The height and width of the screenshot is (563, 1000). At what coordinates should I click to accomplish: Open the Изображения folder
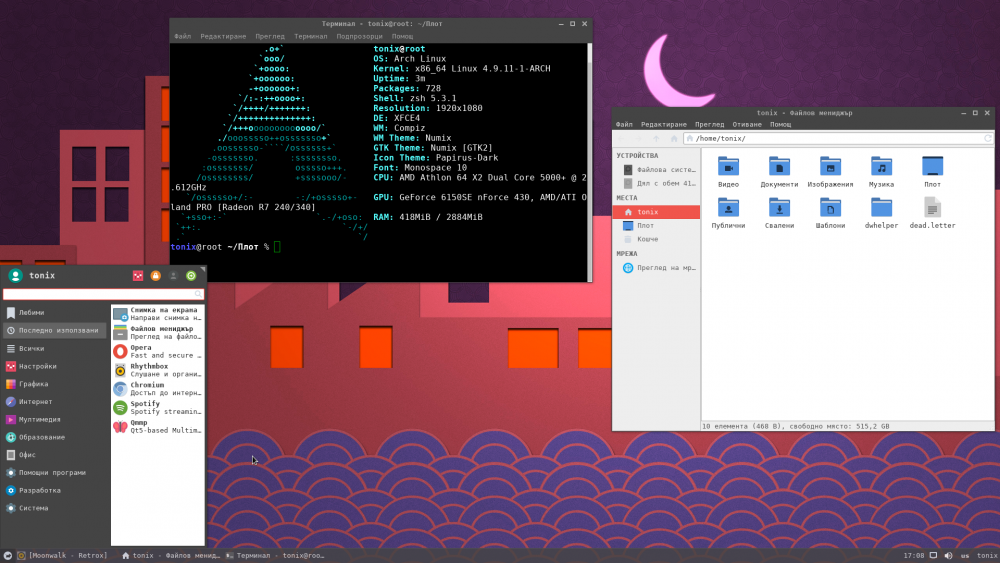tap(830, 171)
